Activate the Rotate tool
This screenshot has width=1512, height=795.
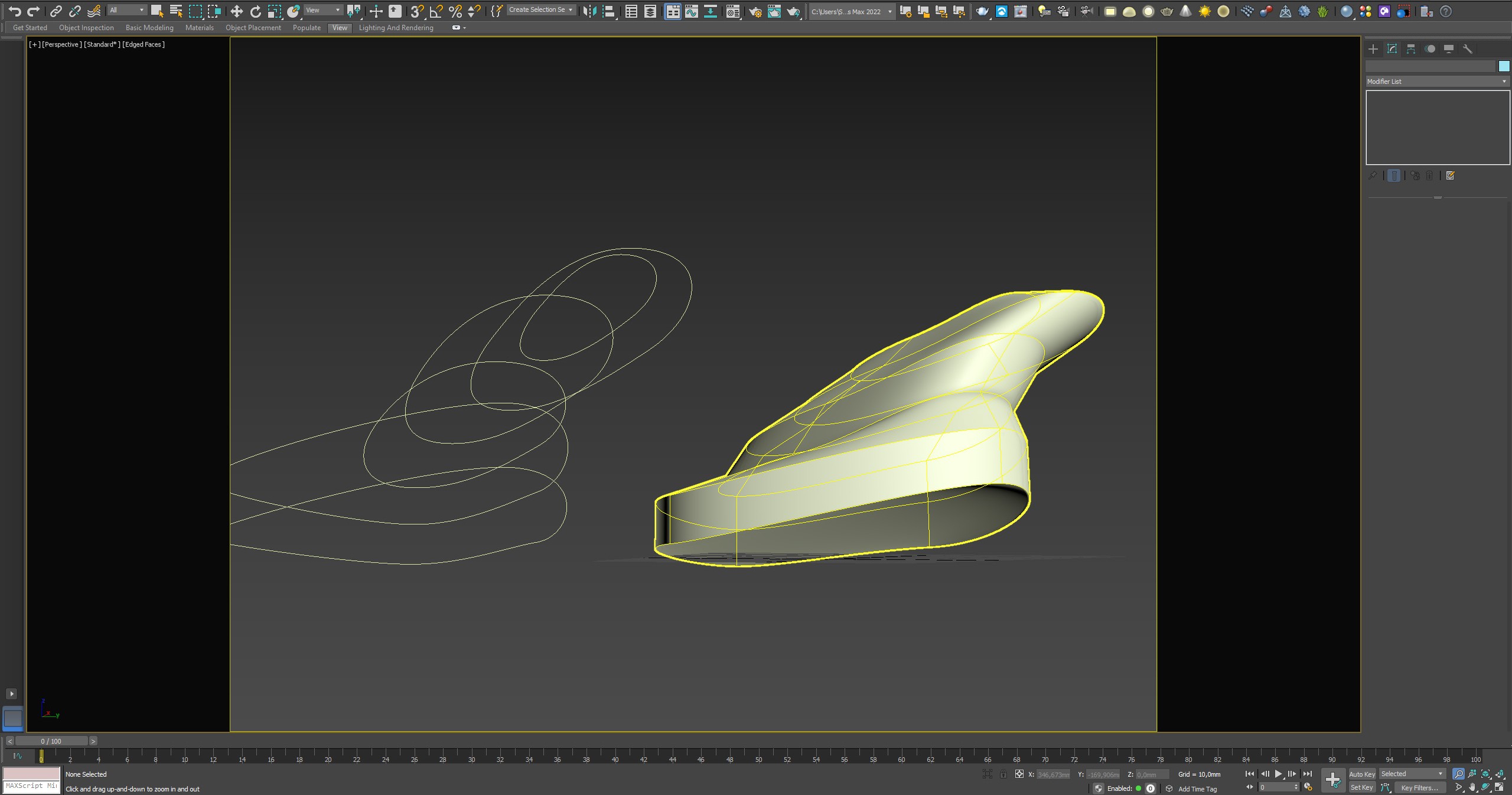(x=255, y=11)
